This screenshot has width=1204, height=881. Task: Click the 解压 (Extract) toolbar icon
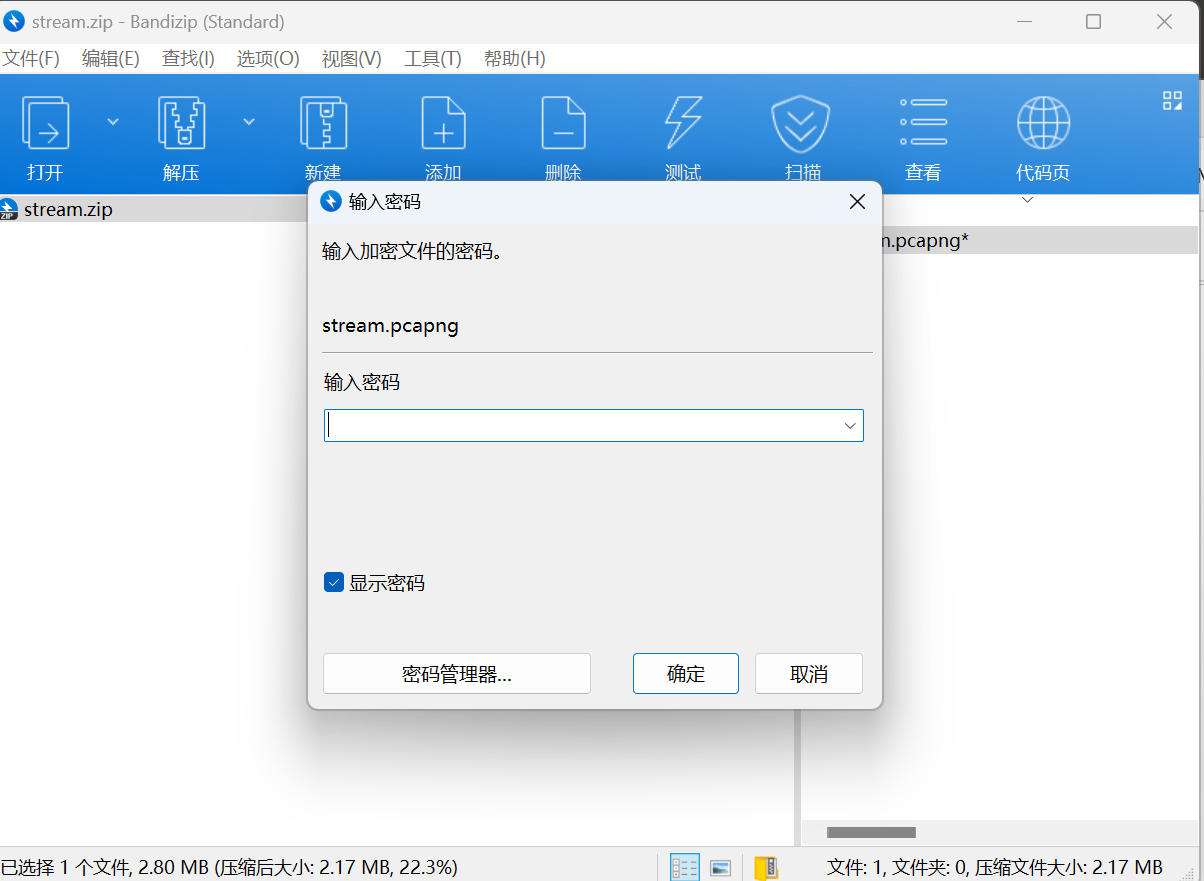pyautogui.click(x=181, y=123)
